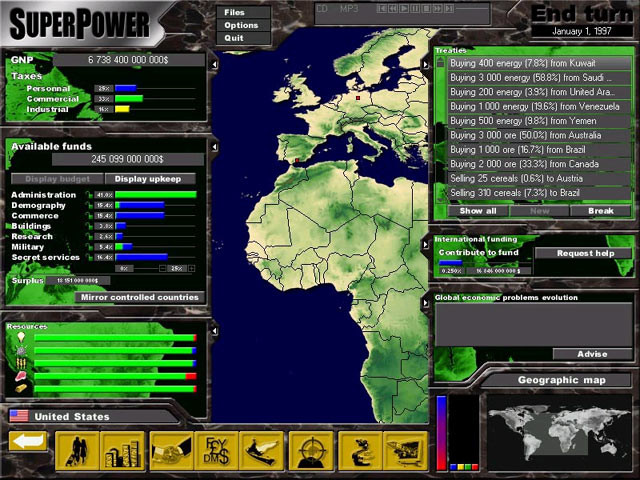The height and width of the screenshot is (480, 640).
Task: Click the End turn button
Action: (x=580, y=14)
